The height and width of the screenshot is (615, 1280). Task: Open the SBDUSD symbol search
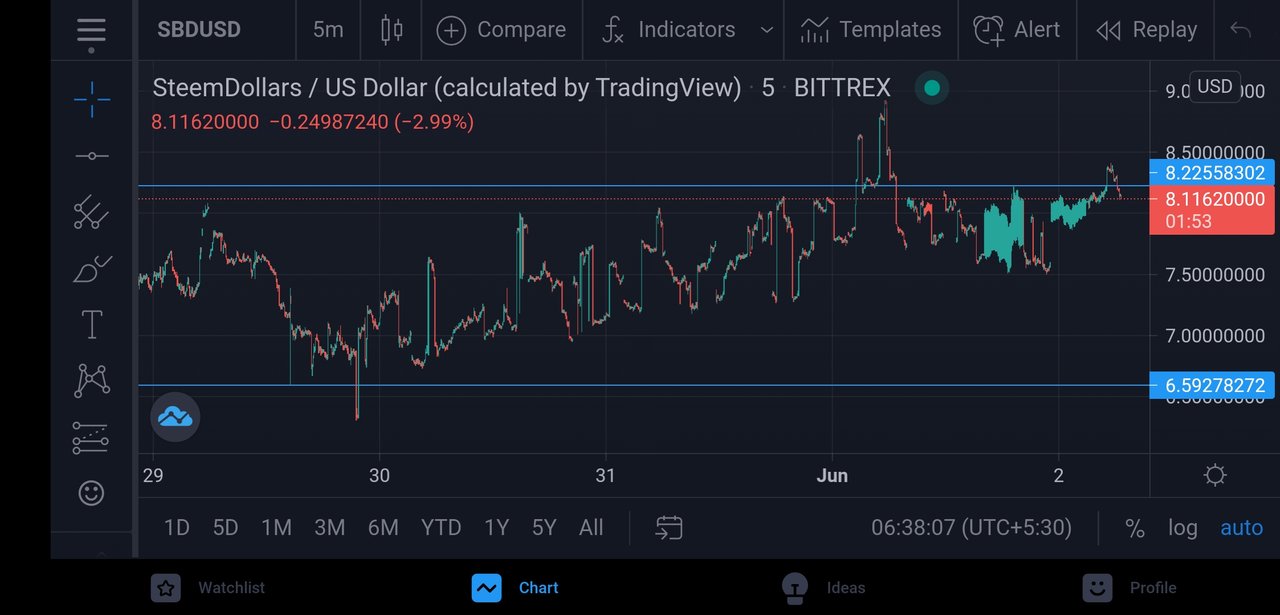point(199,30)
